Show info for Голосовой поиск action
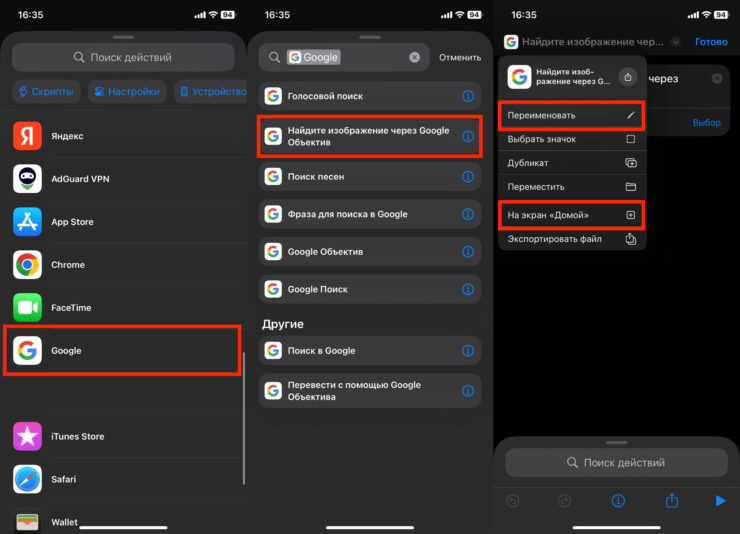740x534 pixels. [467, 96]
